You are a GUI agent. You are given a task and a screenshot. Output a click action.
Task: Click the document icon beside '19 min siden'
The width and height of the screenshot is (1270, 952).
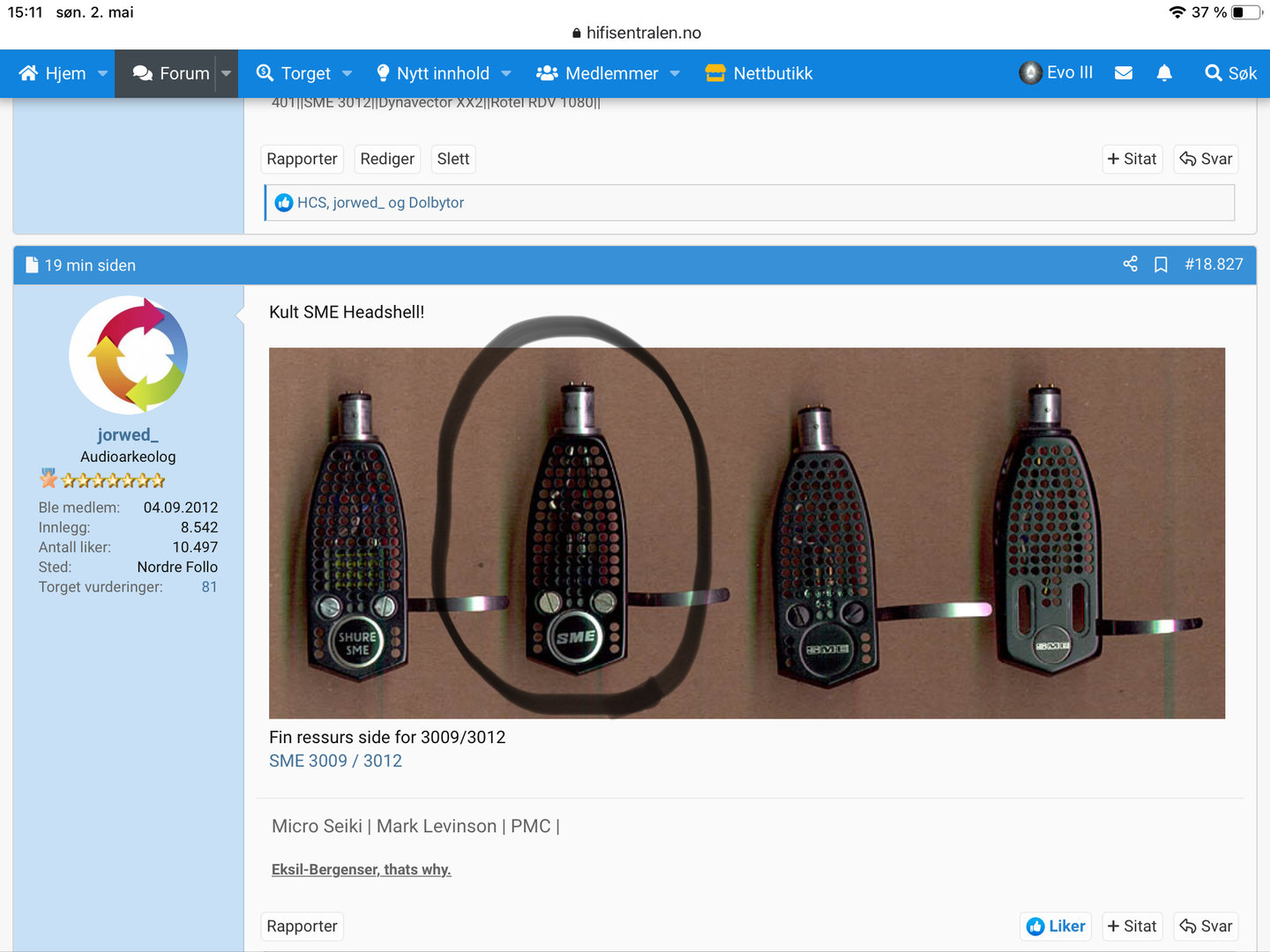32,265
